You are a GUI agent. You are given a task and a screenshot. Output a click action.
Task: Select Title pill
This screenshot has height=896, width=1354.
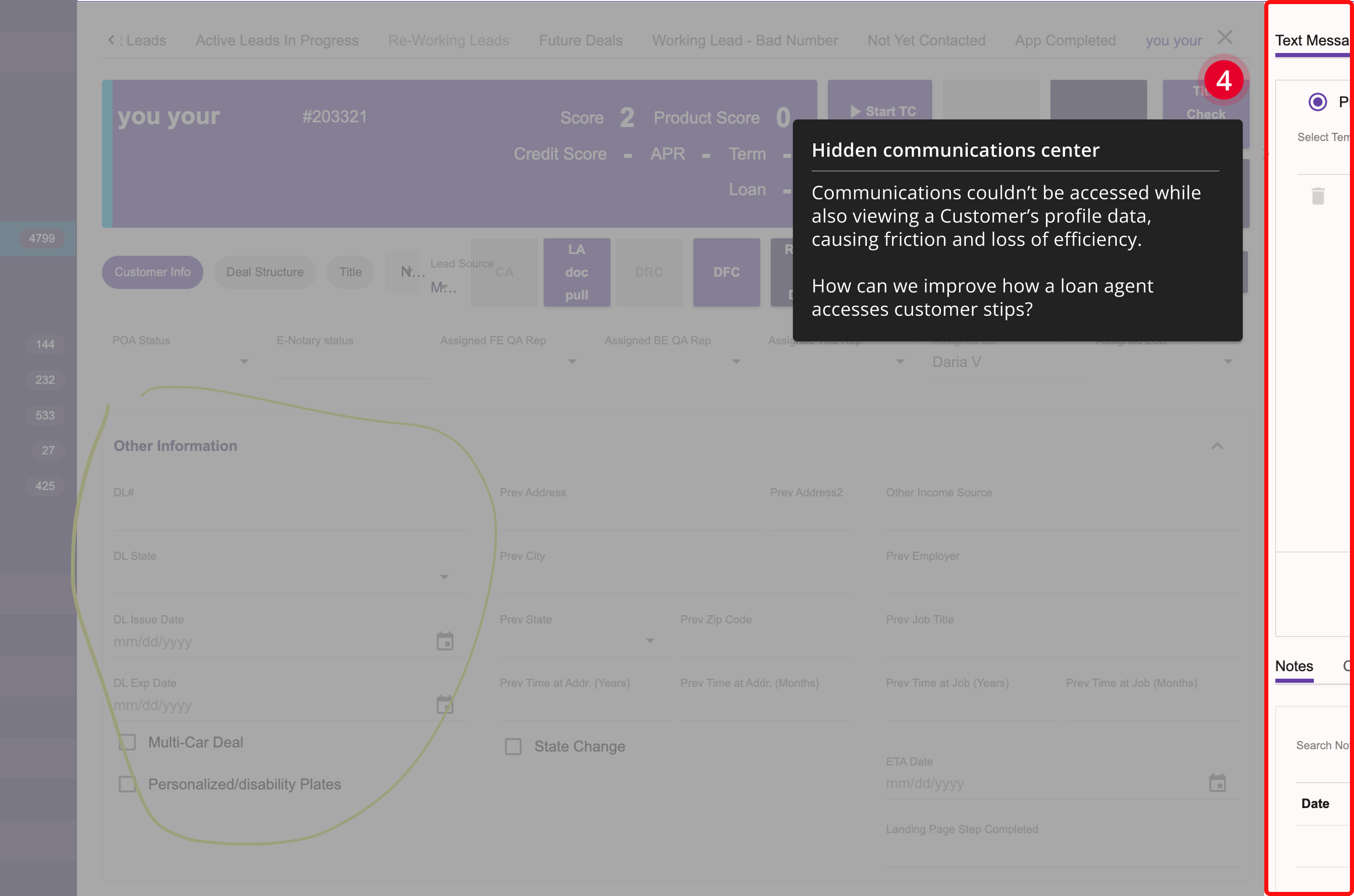pyautogui.click(x=351, y=272)
